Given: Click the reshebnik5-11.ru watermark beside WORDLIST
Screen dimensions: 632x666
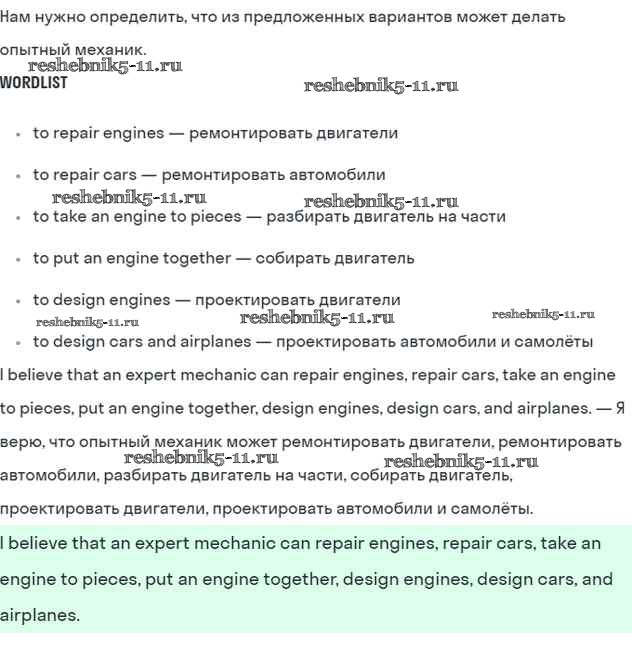Looking at the screenshot, I should pyautogui.click(x=381, y=86).
